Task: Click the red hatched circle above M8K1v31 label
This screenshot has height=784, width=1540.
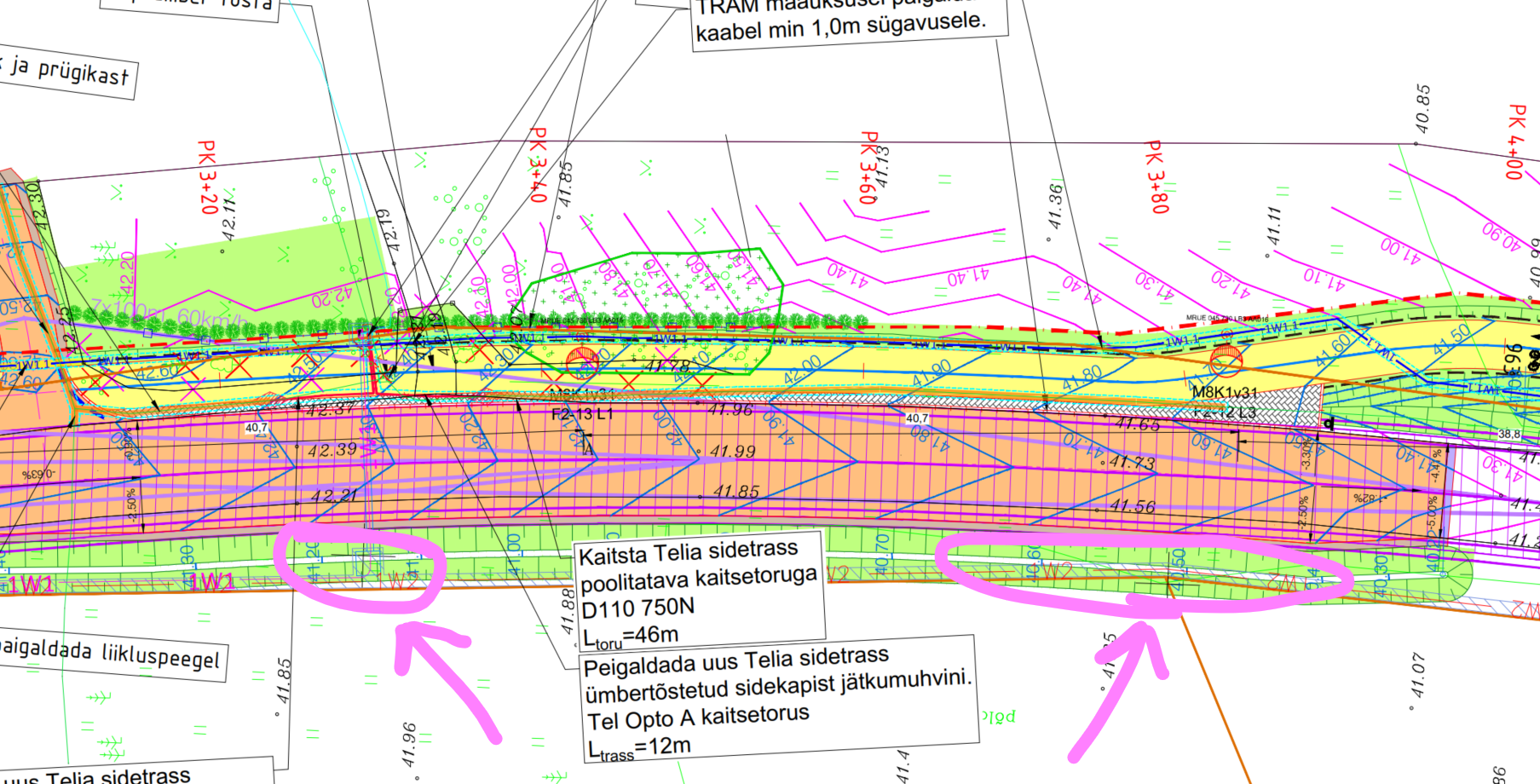Action: pyautogui.click(x=1225, y=361)
